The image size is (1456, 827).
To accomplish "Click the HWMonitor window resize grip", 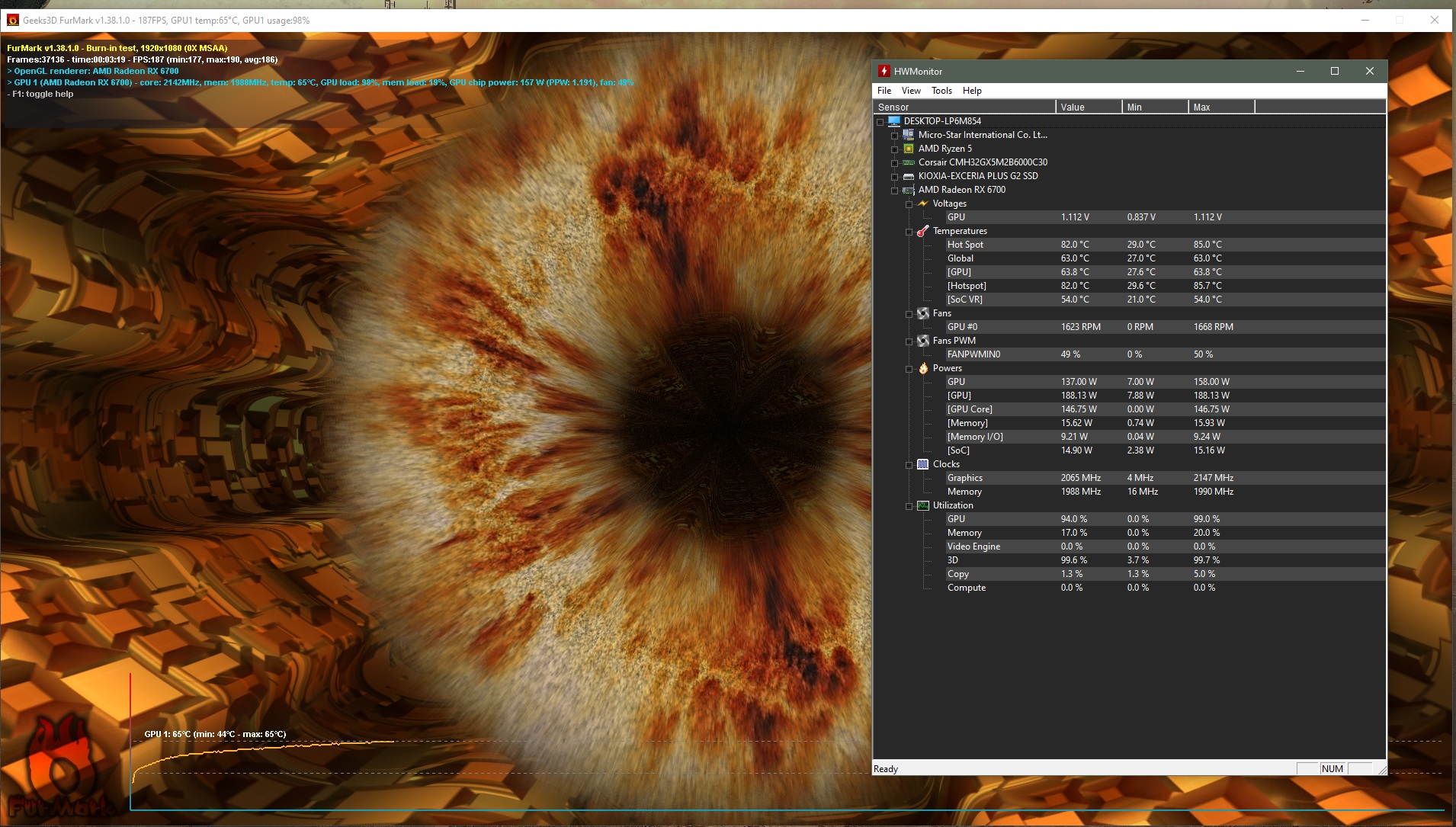I will pyautogui.click(x=1381, y=770).
